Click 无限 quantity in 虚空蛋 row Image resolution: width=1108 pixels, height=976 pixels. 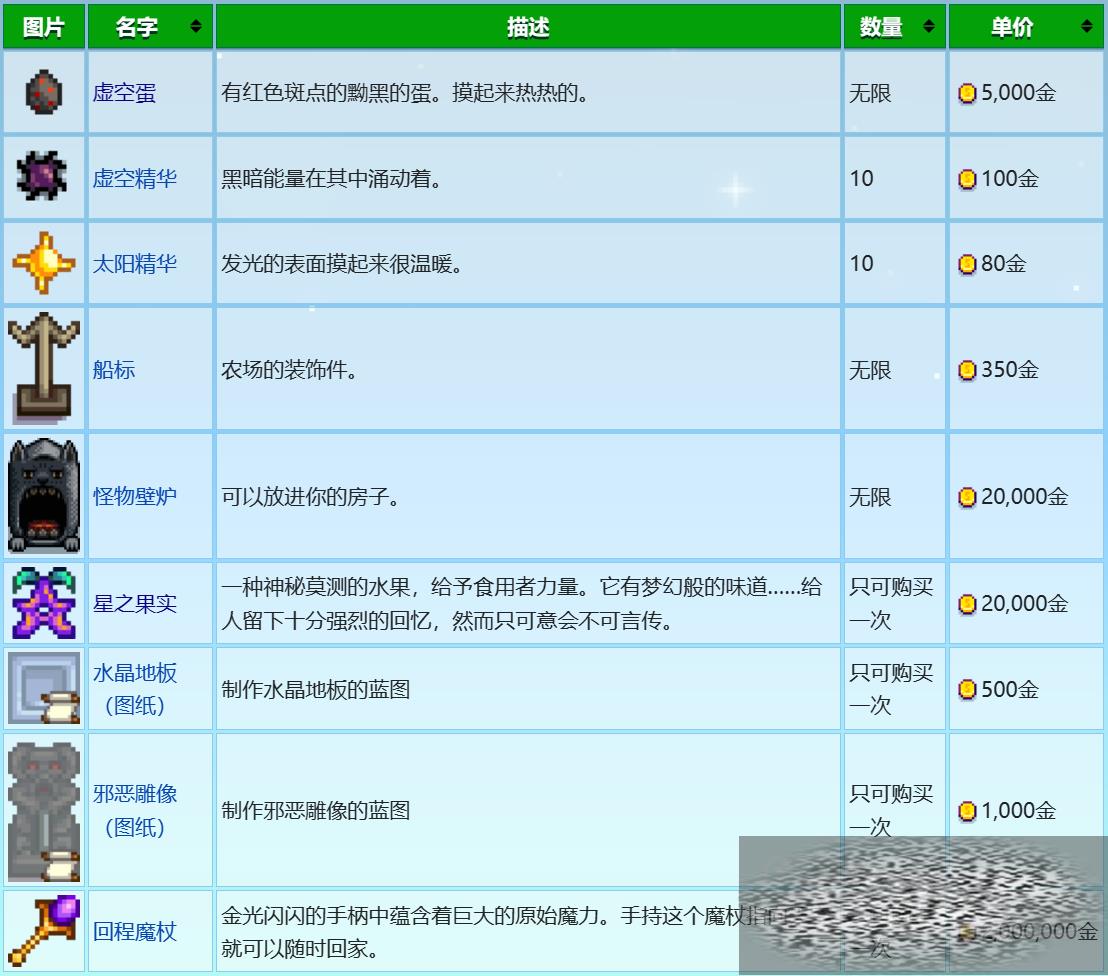(870, 93)
